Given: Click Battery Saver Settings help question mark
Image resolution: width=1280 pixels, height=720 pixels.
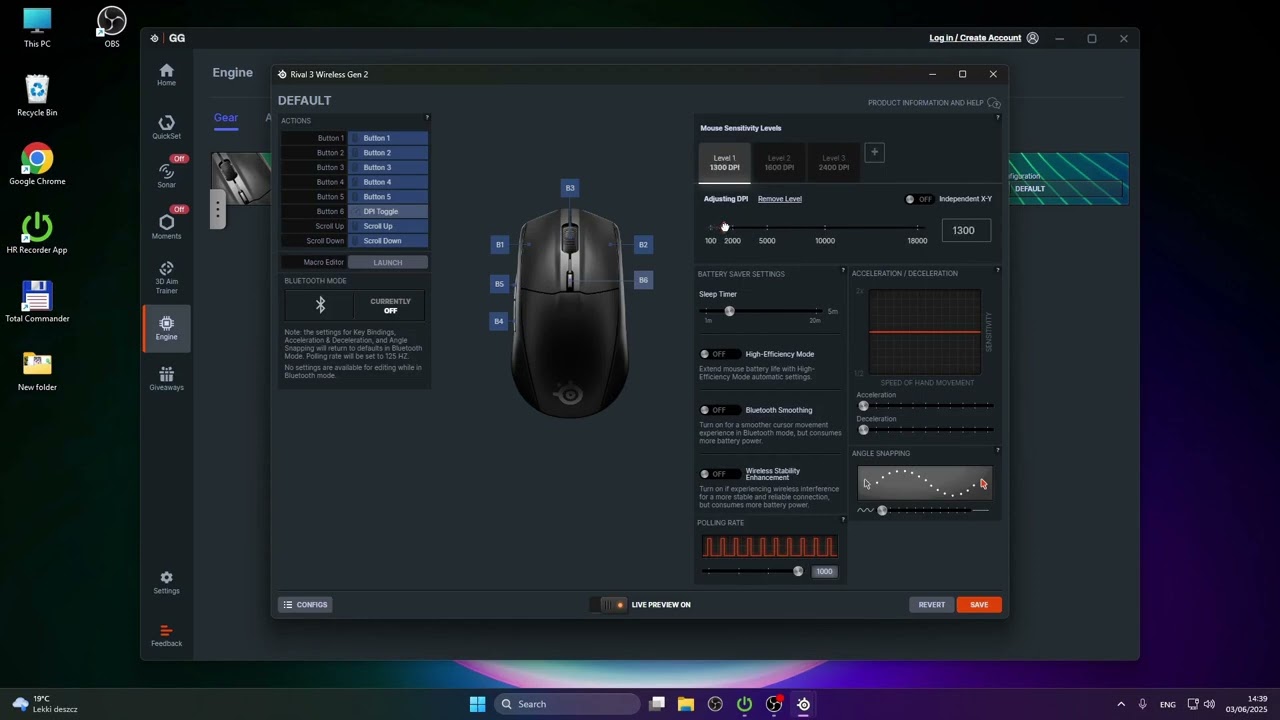Looking at the screenshot, I should point(843,271).
